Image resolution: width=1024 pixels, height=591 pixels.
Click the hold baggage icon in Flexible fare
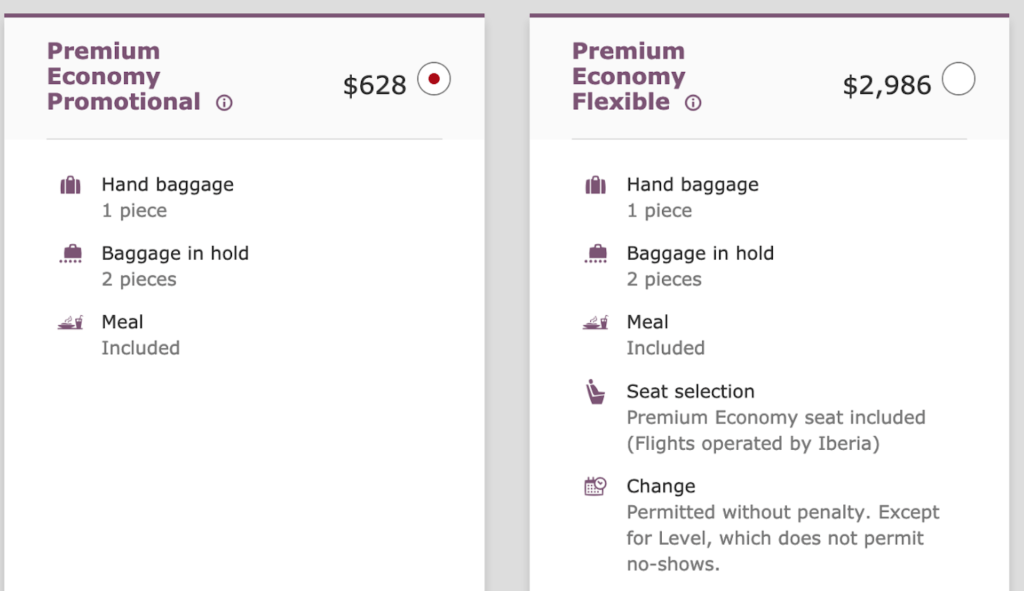595,254
